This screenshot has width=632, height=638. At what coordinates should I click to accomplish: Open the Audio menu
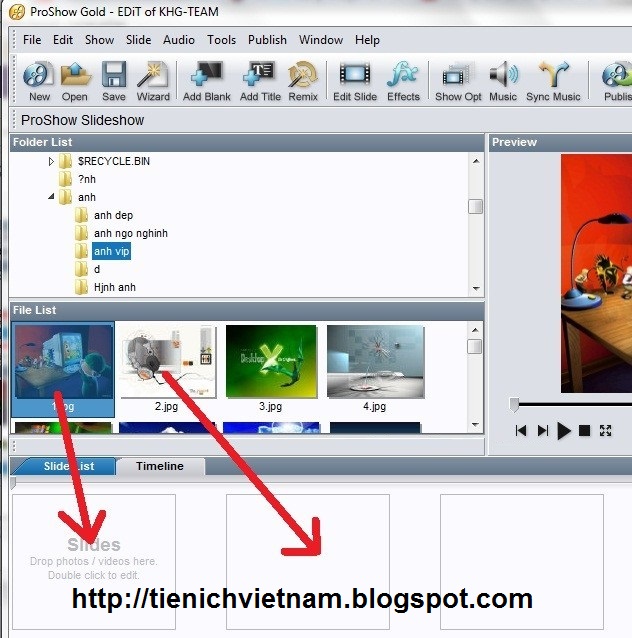(179, 40)
